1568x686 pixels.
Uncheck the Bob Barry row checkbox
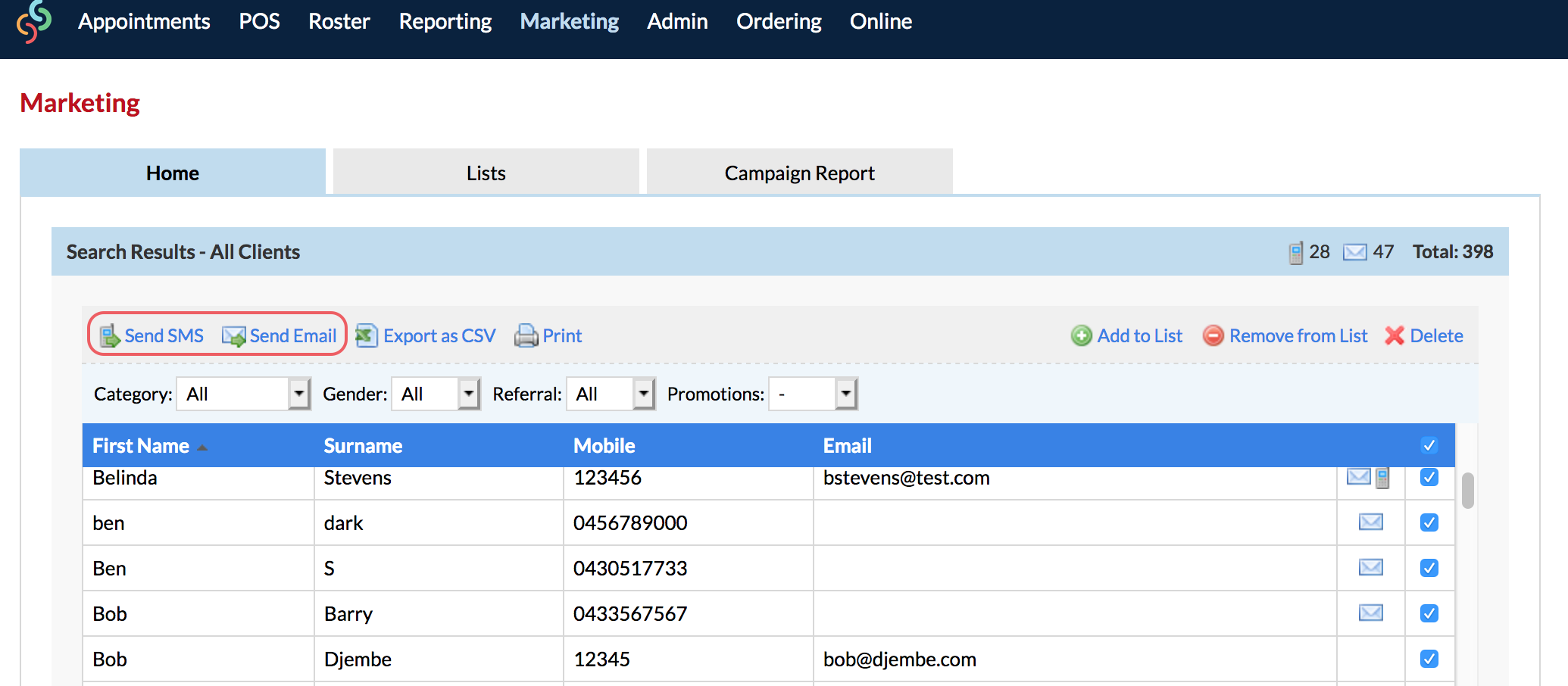[x=1429, y=613]
